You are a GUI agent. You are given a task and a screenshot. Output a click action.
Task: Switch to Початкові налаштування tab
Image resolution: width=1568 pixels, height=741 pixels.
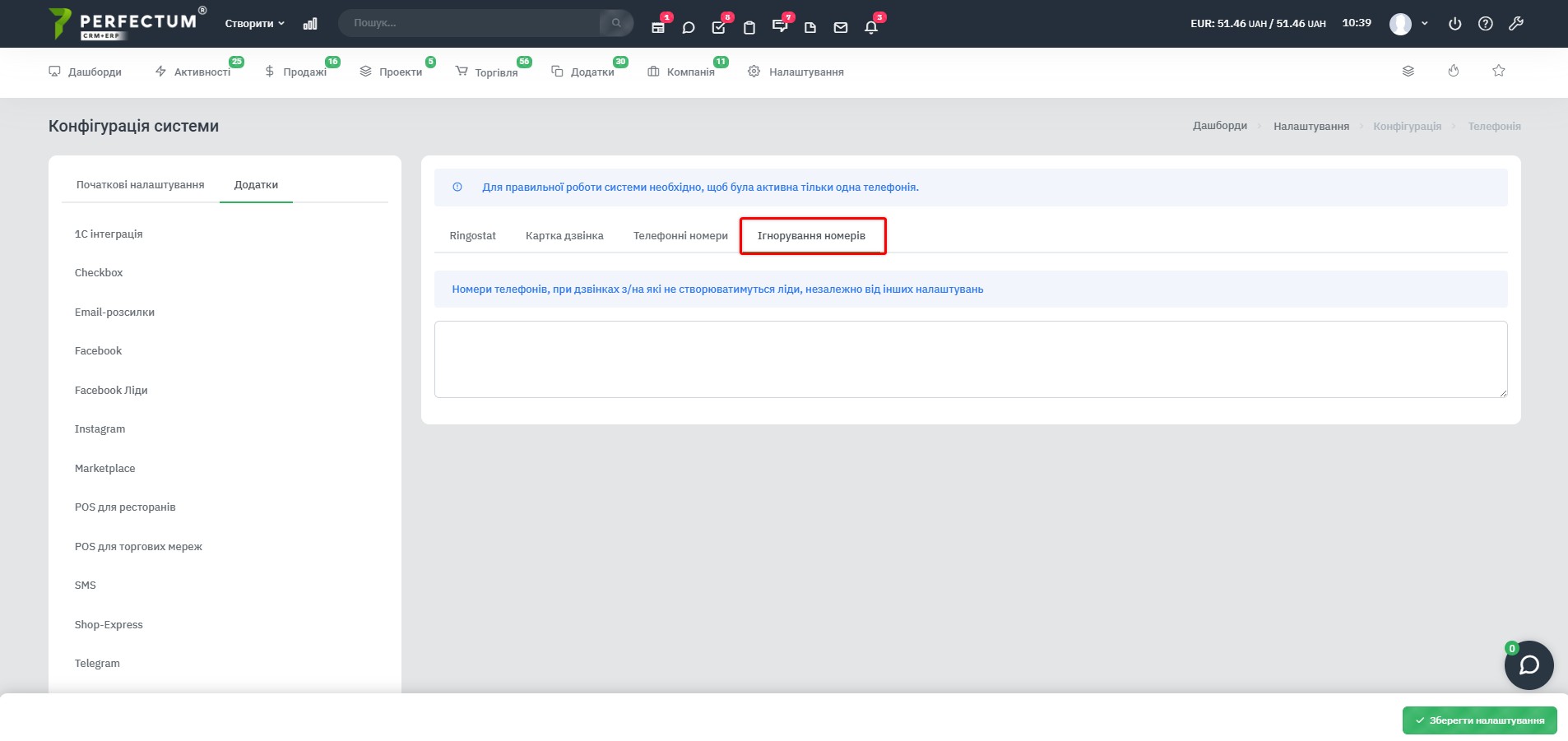[x=141, y=185]
